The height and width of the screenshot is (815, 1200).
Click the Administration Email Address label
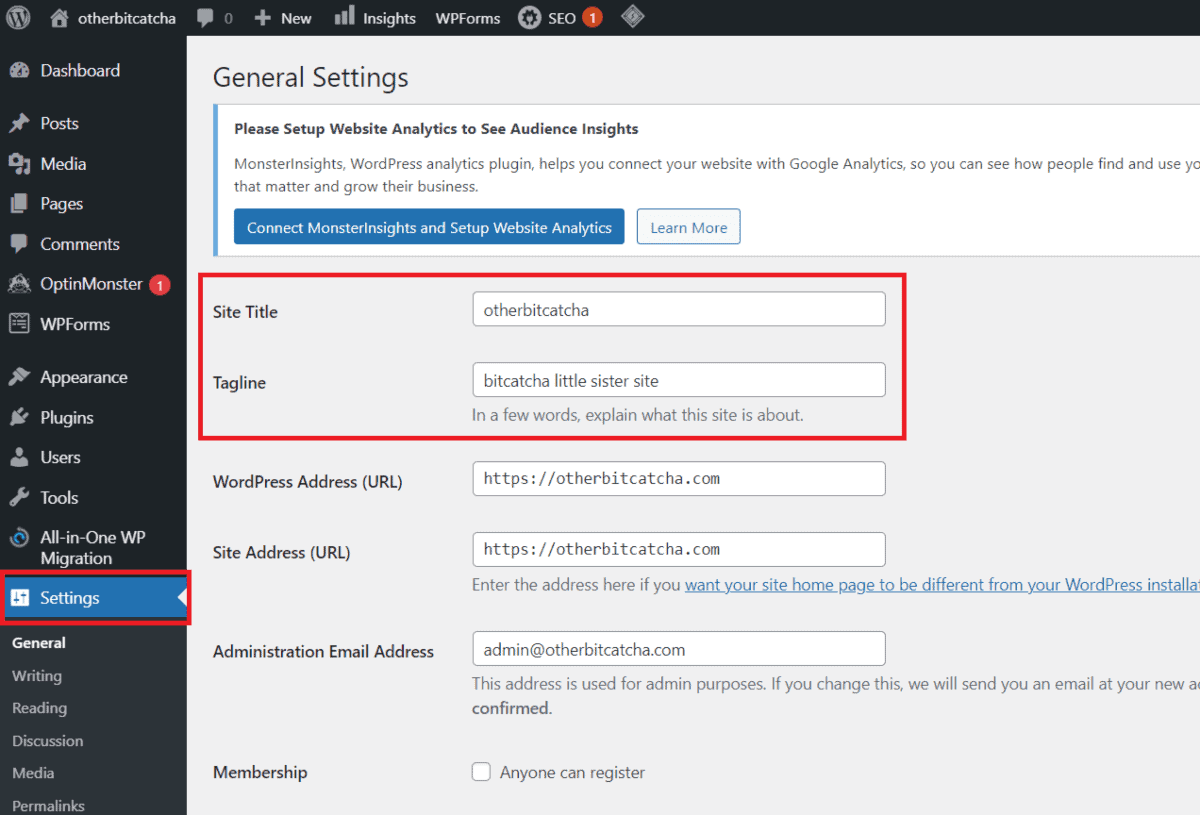tap(323, 651)
